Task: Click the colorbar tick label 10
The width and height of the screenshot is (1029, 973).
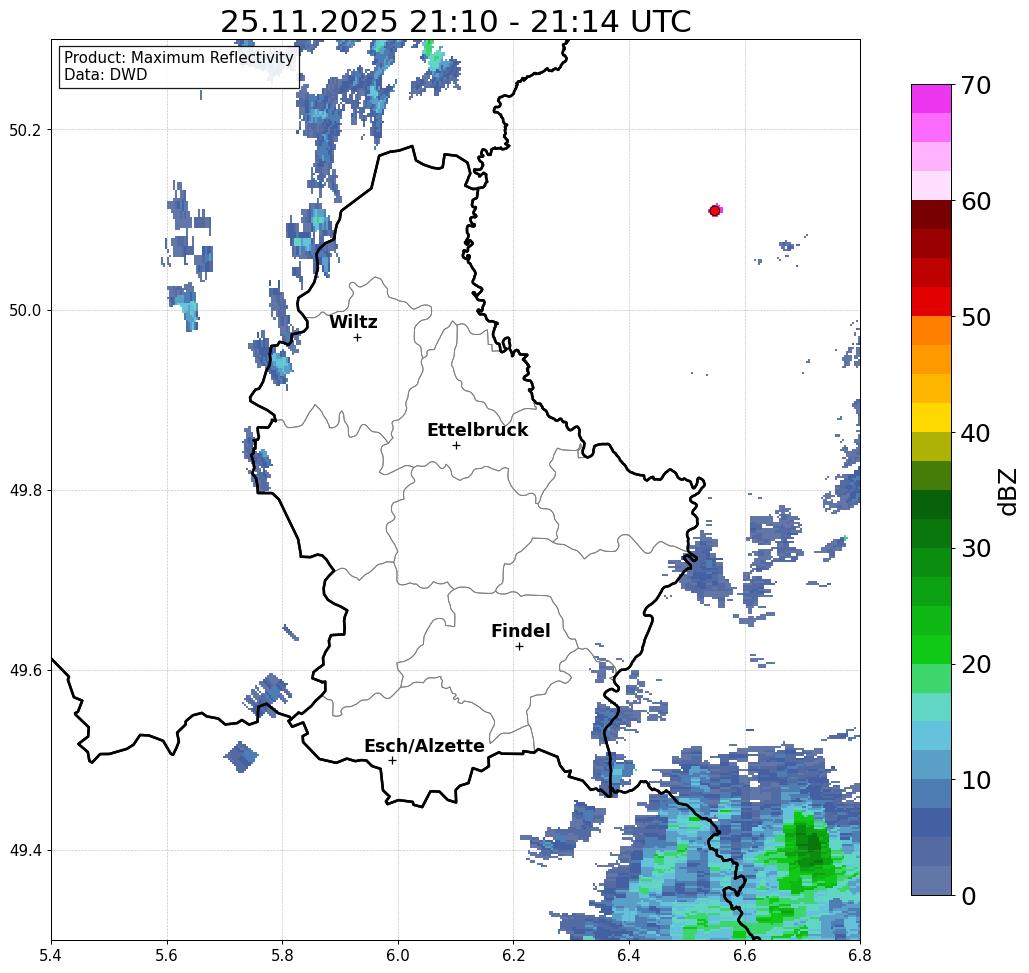Action: click(976, 780)
